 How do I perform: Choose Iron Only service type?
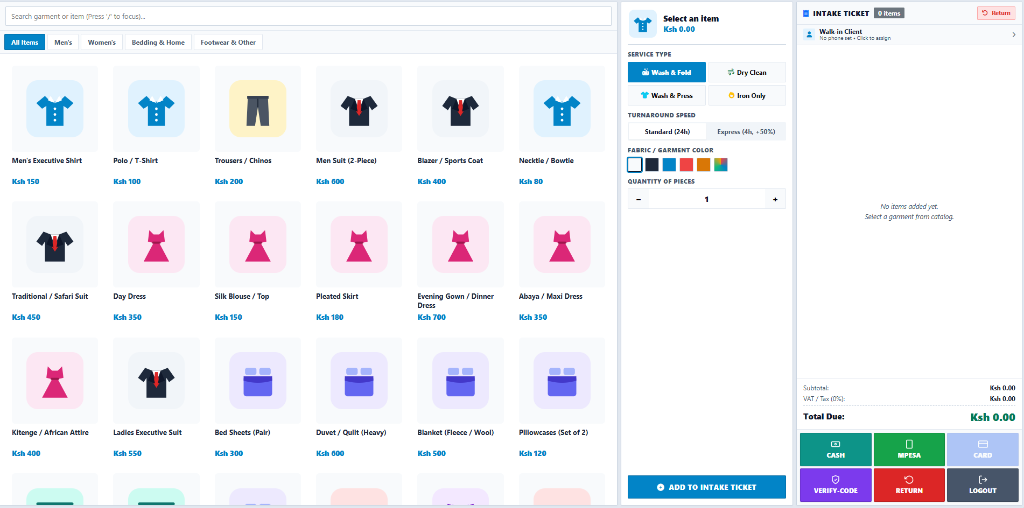746,95
